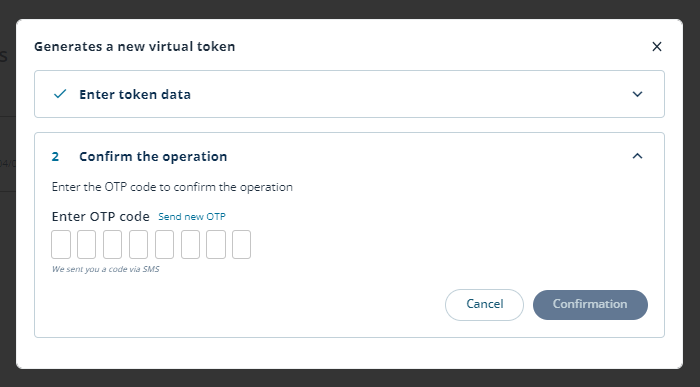Cancel the token generation
Image resolution: width=700 pixels, height=387 pixels.
coord(484,305)
